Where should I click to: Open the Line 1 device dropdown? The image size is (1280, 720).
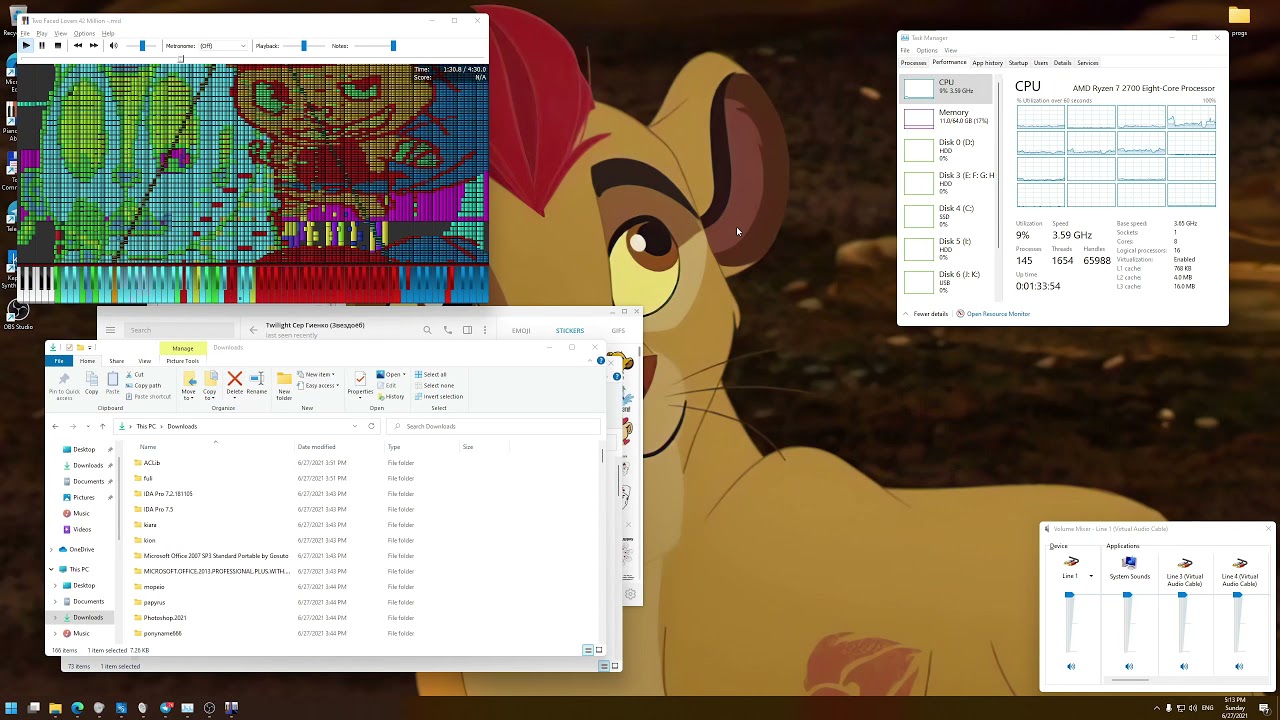(x=1091, y=576)
